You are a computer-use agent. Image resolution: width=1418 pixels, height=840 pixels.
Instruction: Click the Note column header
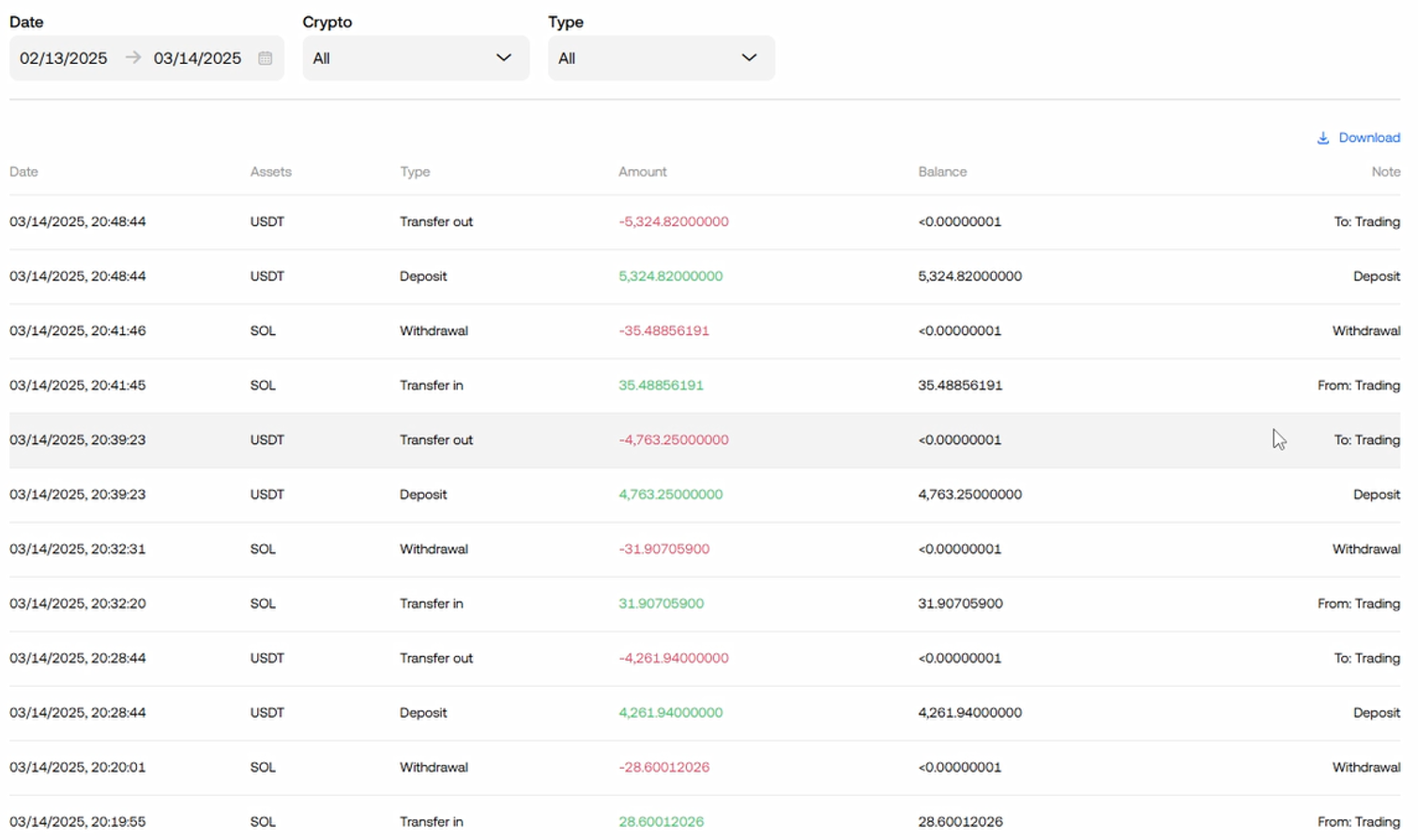1385,172
